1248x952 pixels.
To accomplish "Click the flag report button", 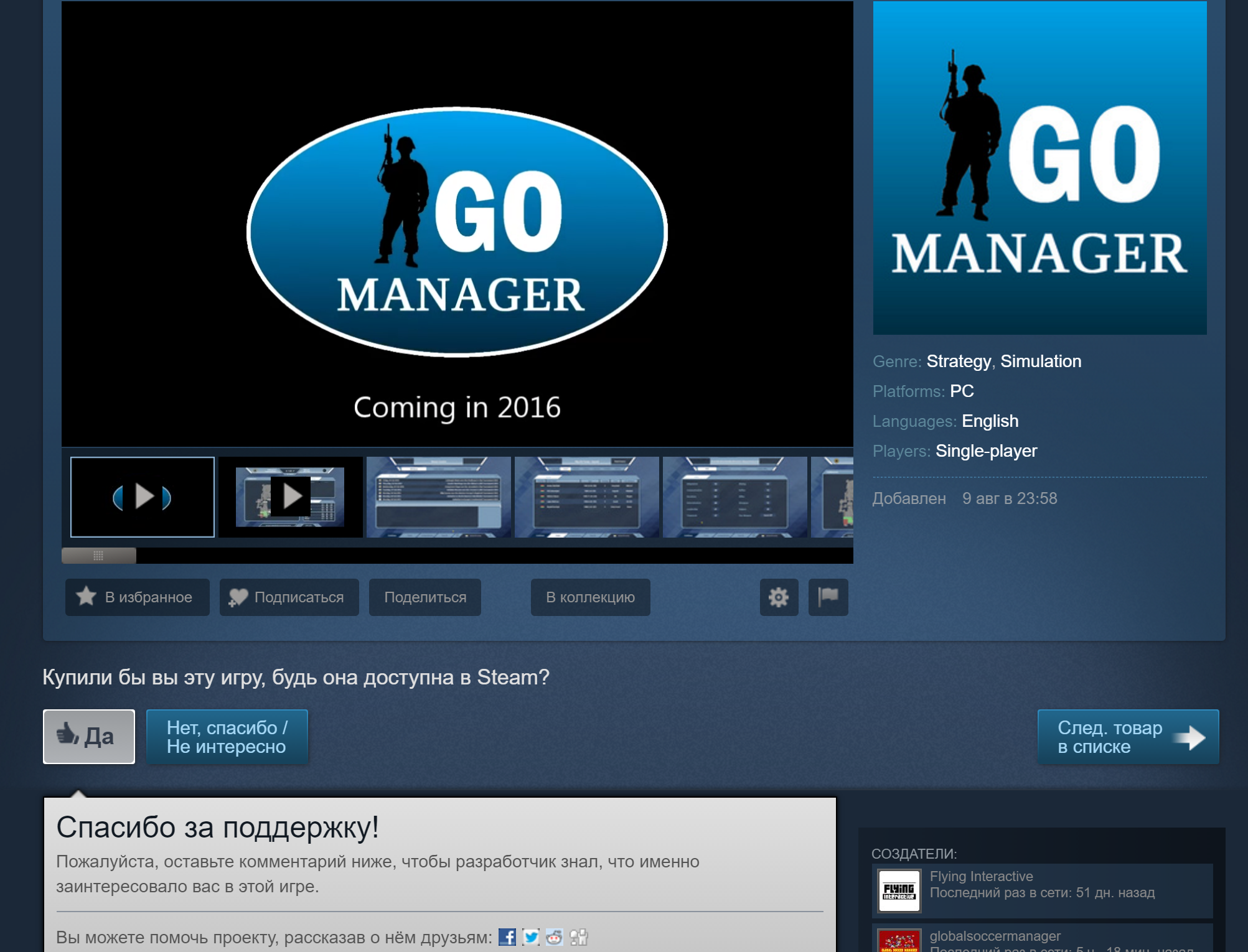I will coord(828,597).
